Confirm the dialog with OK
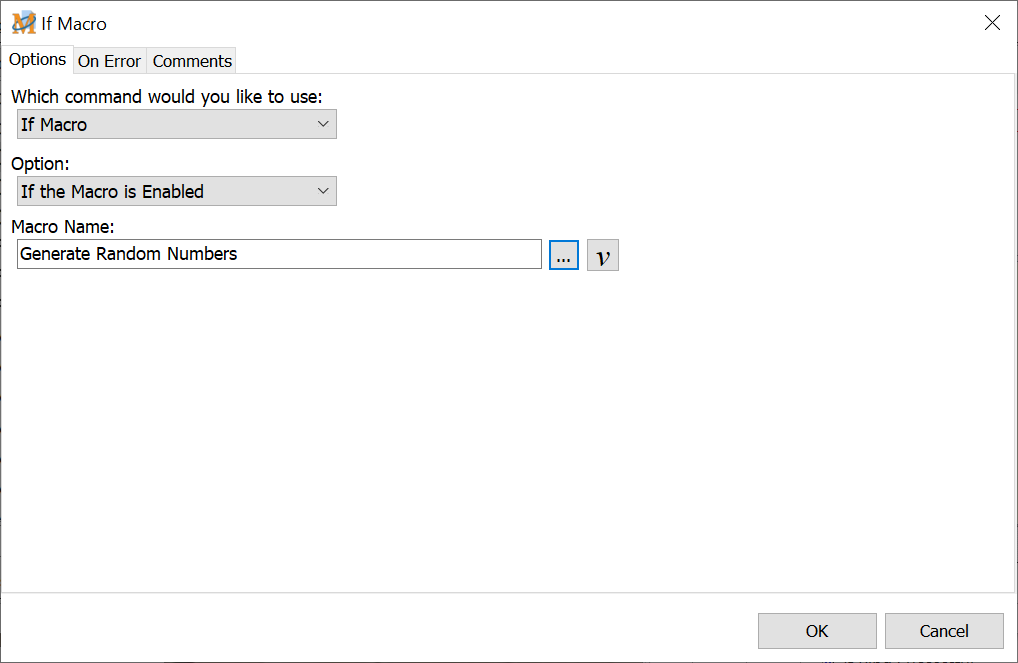Viewport: 1018px width, 663px height. pos(817,631)
